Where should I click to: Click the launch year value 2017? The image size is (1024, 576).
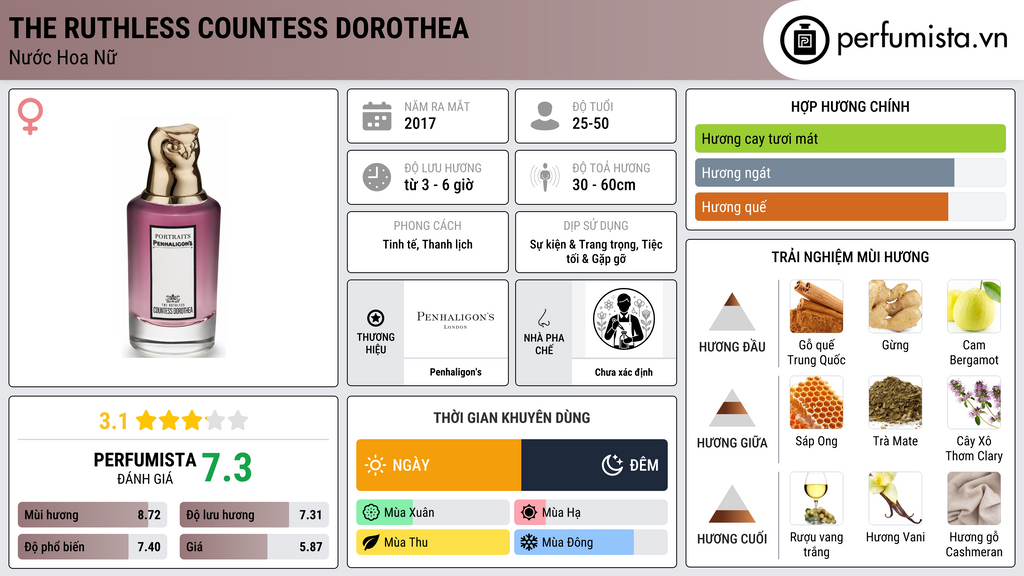click(420, 123)
